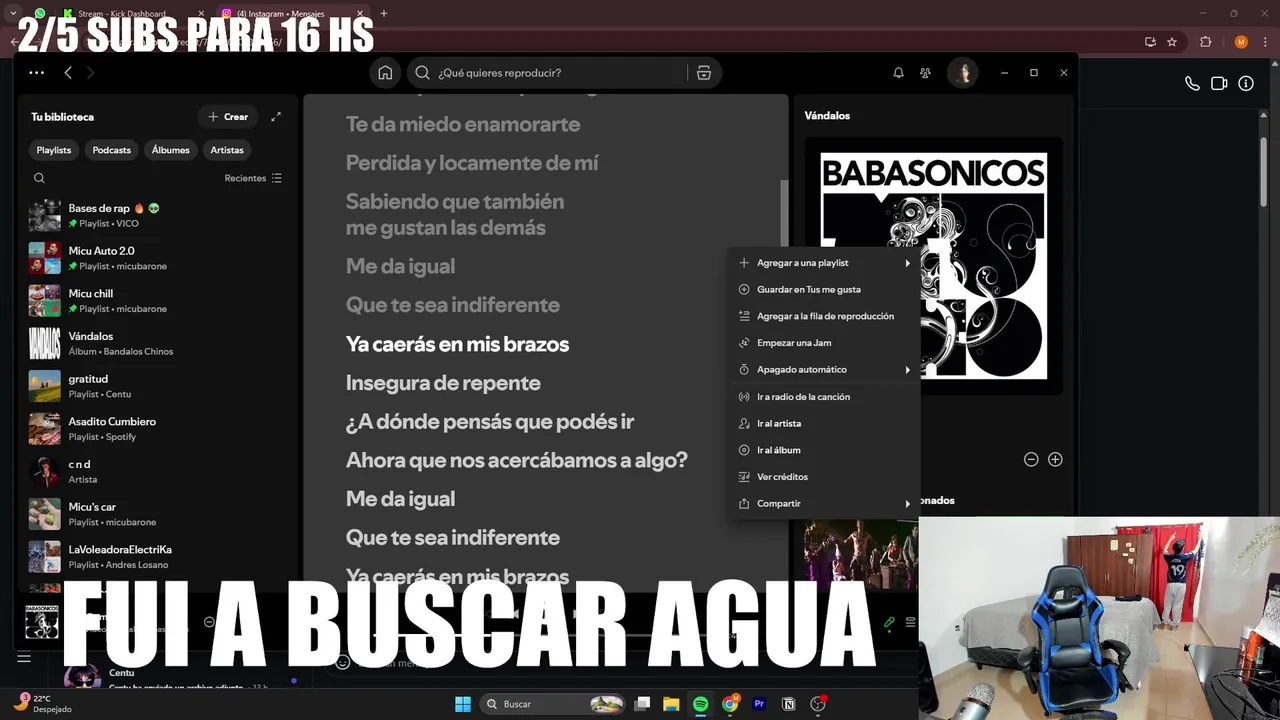Open the Vándalos title in right panel
The height and width of the screenshot is (720, 1280).
tap(827, 116)
